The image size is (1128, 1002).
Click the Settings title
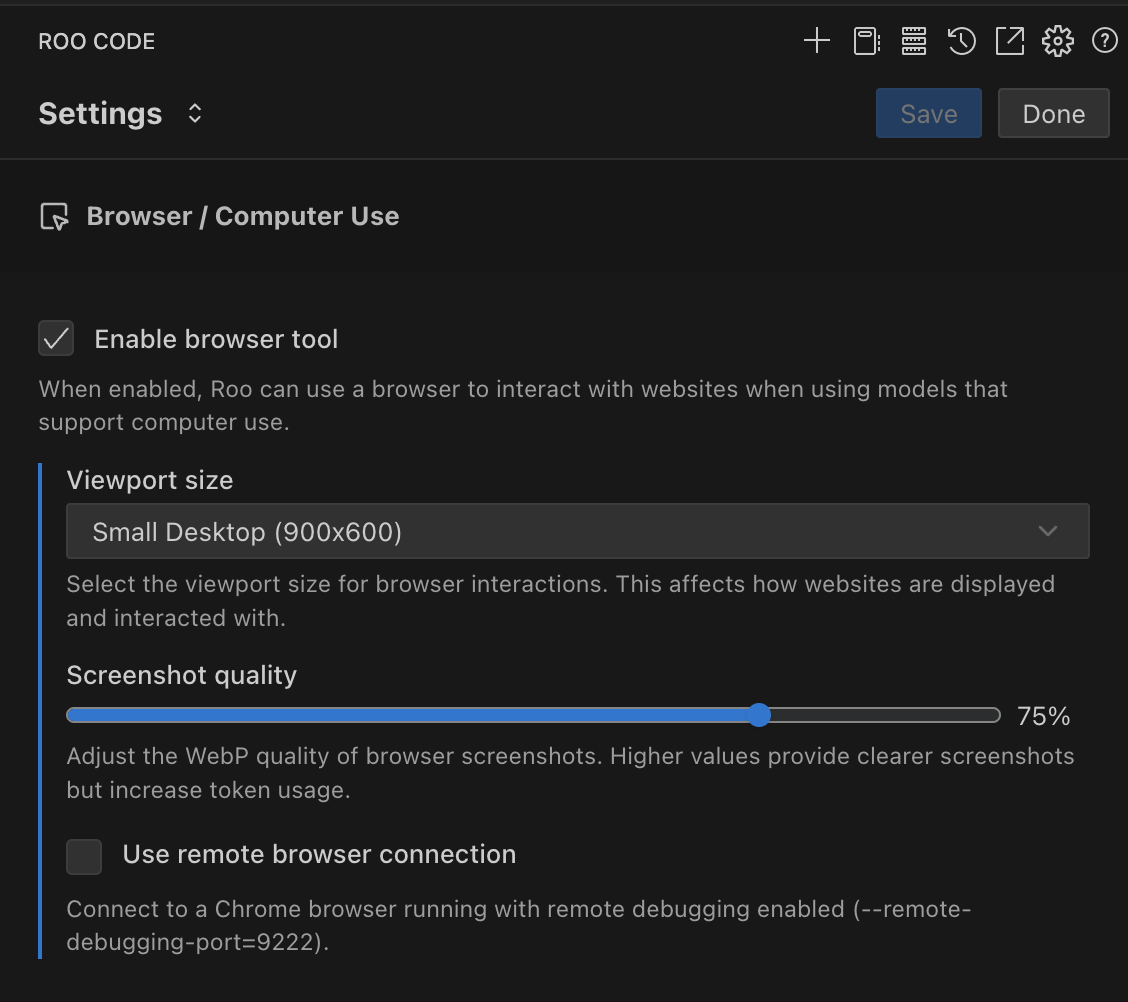coord(100,113)
